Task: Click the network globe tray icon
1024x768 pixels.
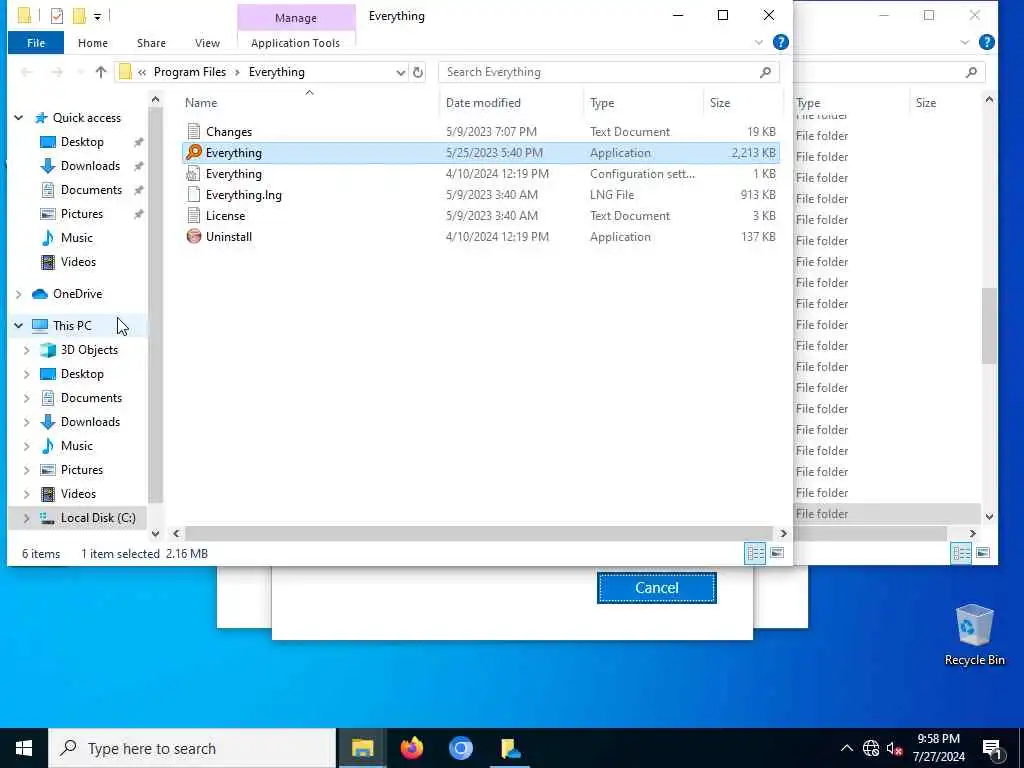Action: [x=871, y=748]
